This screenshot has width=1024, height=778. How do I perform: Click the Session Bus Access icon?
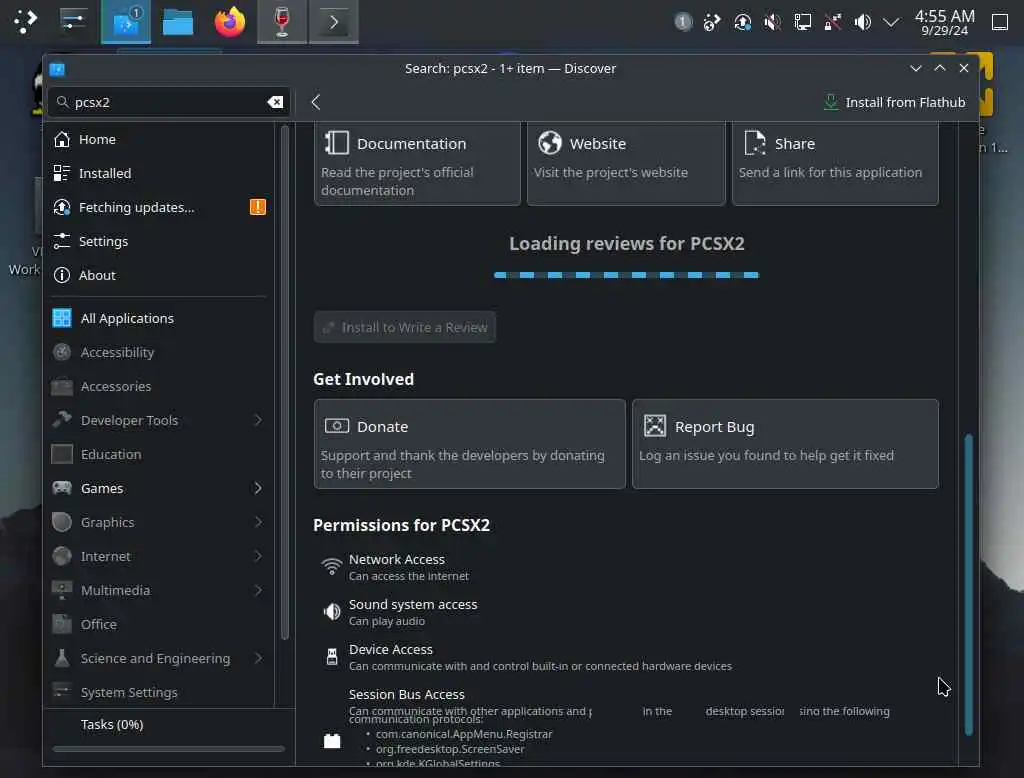[x=332, y=740]
